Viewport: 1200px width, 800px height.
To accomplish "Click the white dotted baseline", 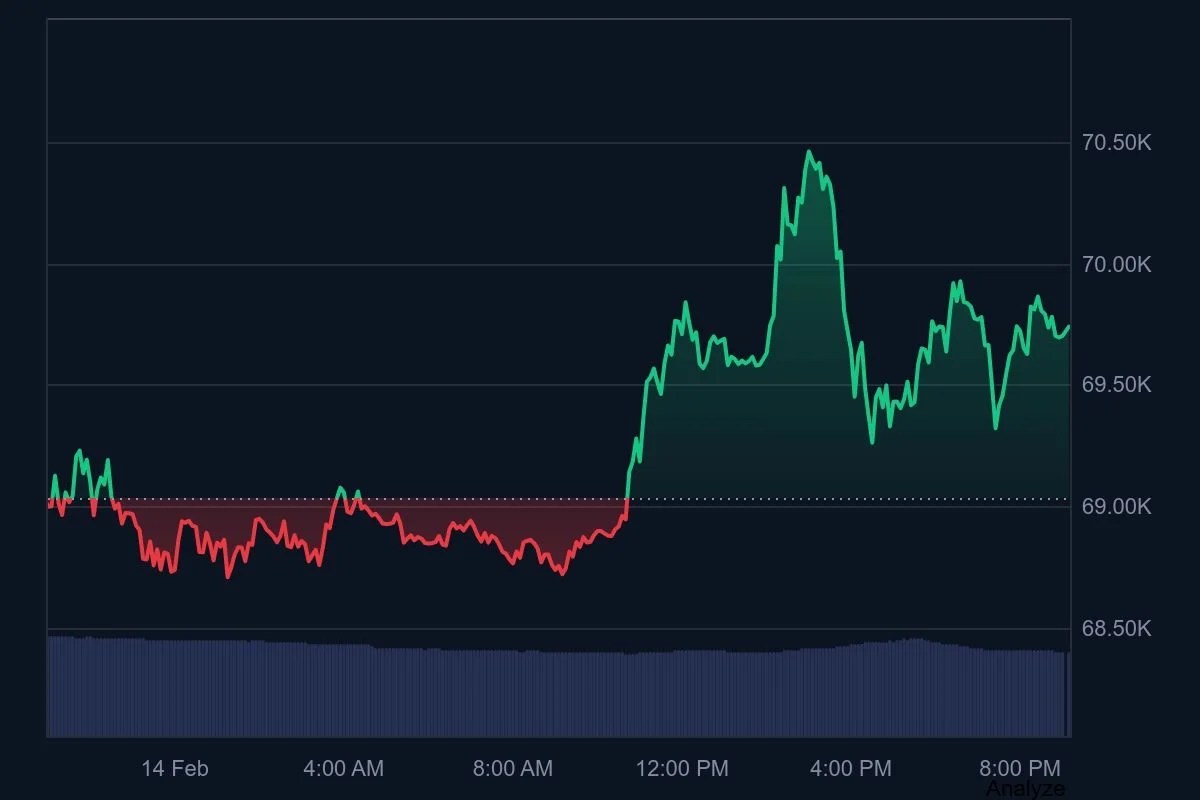I will [x=558, y=498].
